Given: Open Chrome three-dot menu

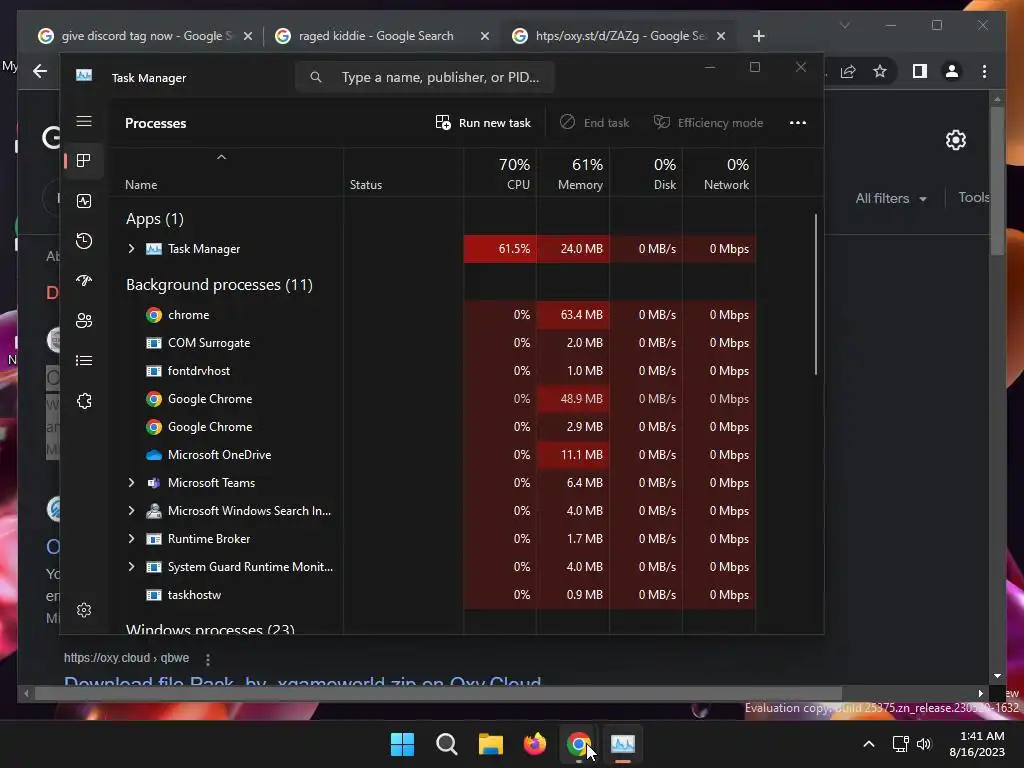Looking at the screenshot, I should [984, 71].
